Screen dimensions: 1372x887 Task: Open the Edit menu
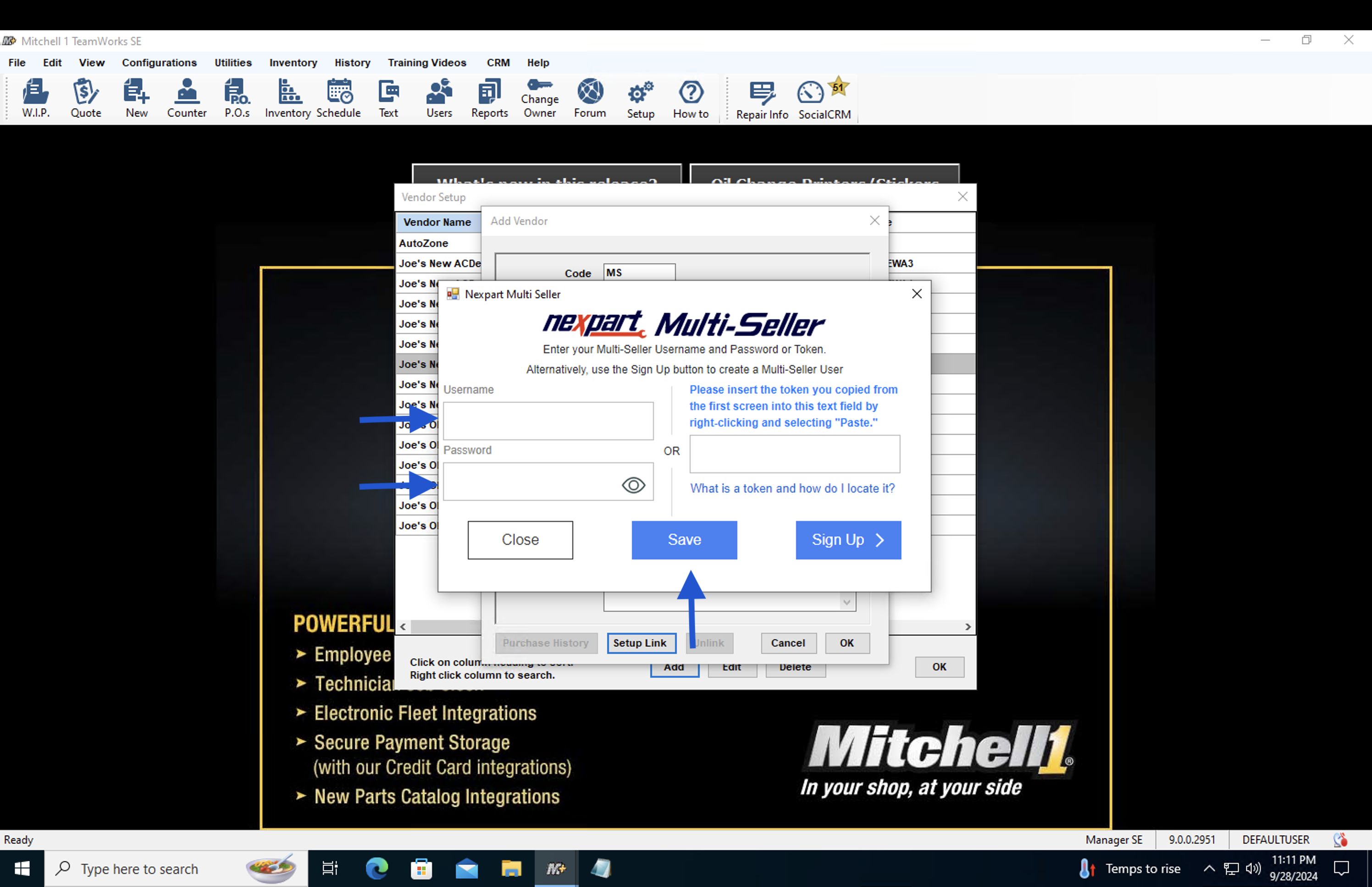pos(52,62)
